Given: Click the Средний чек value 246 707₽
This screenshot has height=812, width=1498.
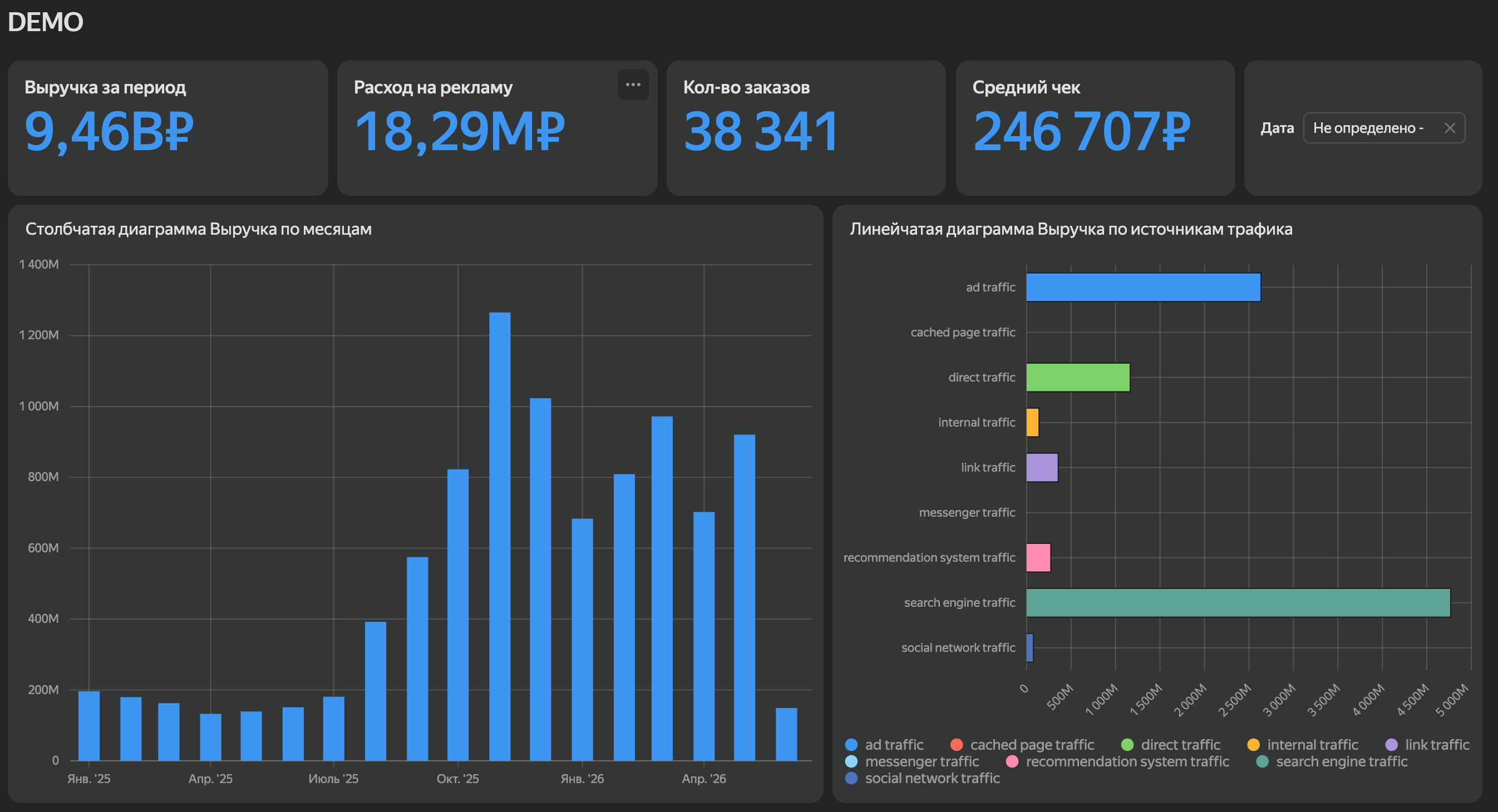Looking at the screenshot, I should (1082, 132).
